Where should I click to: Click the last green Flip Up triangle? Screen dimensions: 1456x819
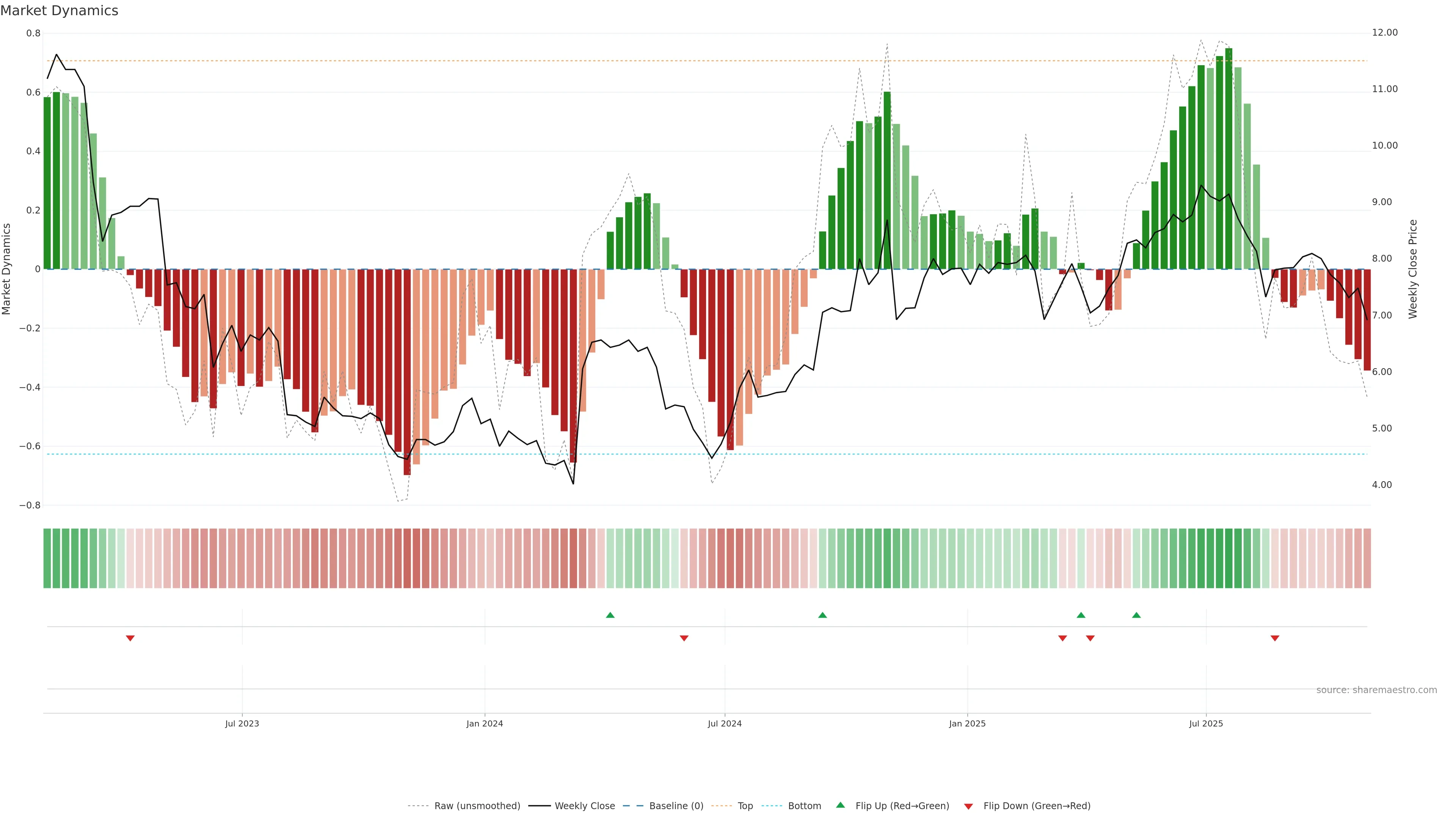[1136, 615]
